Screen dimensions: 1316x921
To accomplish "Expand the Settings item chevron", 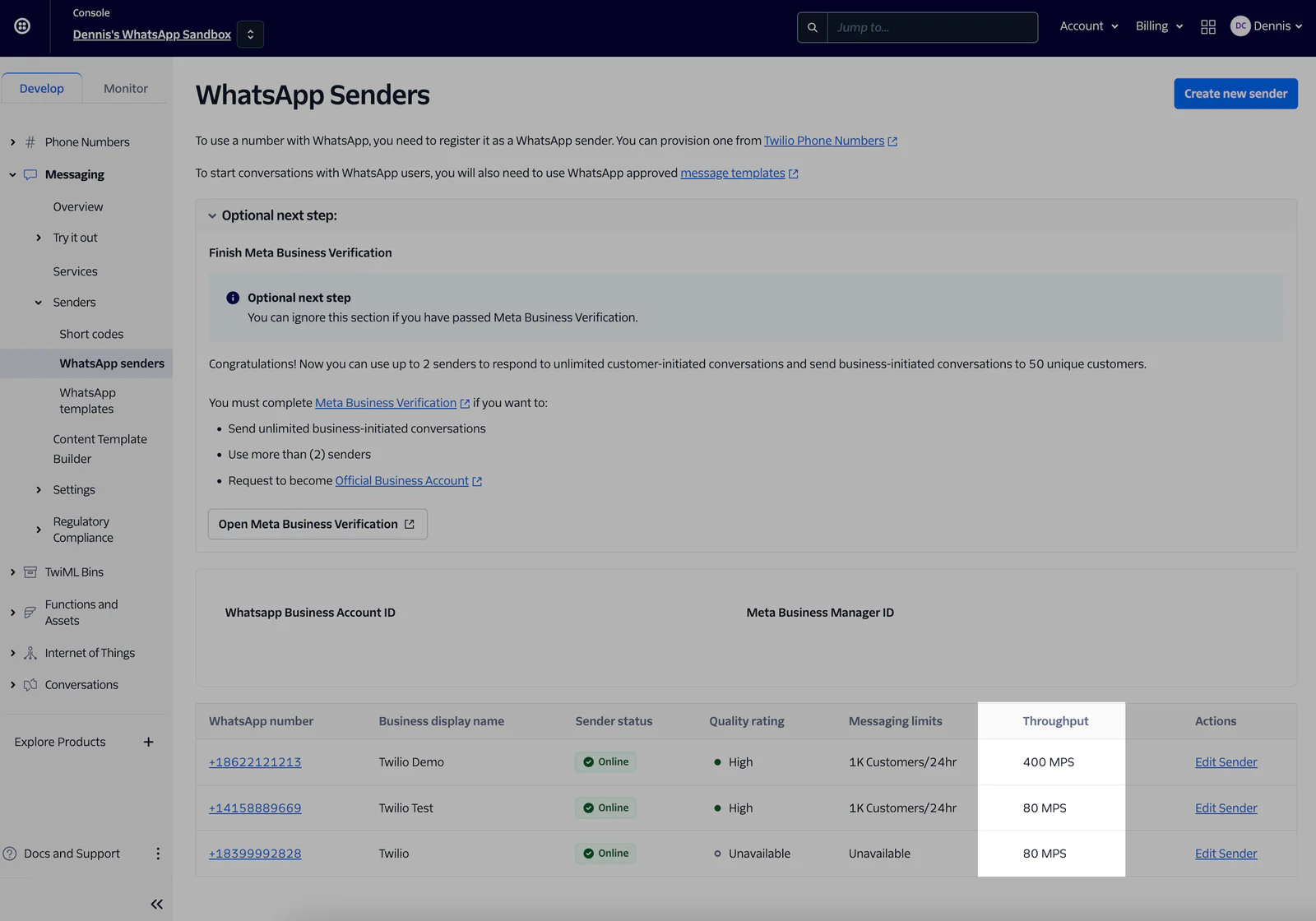I will pyautogui.click(x=39, y=490).
